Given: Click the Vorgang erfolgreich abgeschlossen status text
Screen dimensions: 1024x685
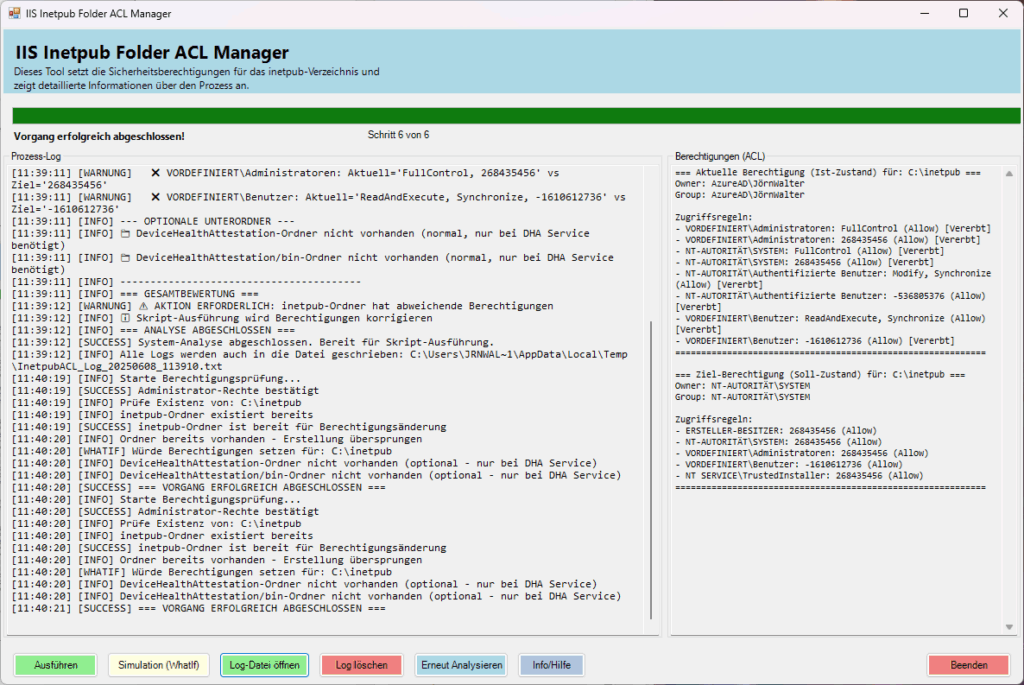Looking at the screenshot, I should 99,135.
